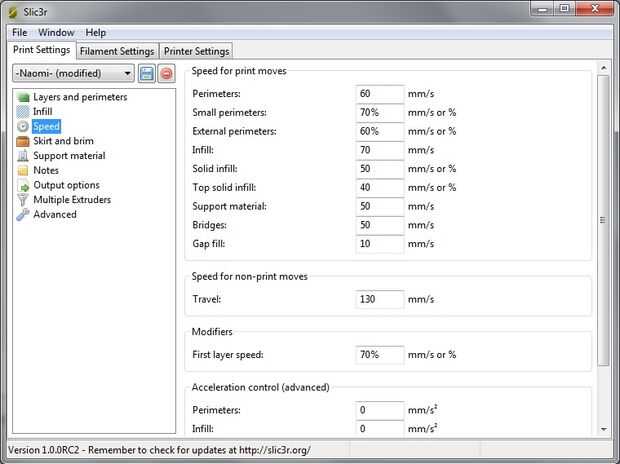Click the First layer speed field
Screen dimensions: 620x464
click(x=380, y=354)
